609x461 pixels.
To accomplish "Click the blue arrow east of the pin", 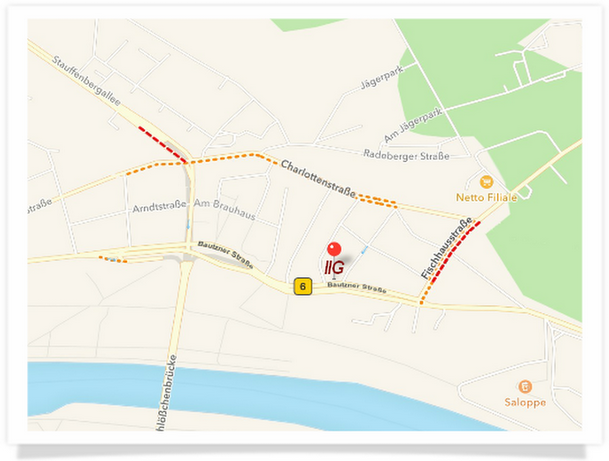I will click(x=364, y=250).
